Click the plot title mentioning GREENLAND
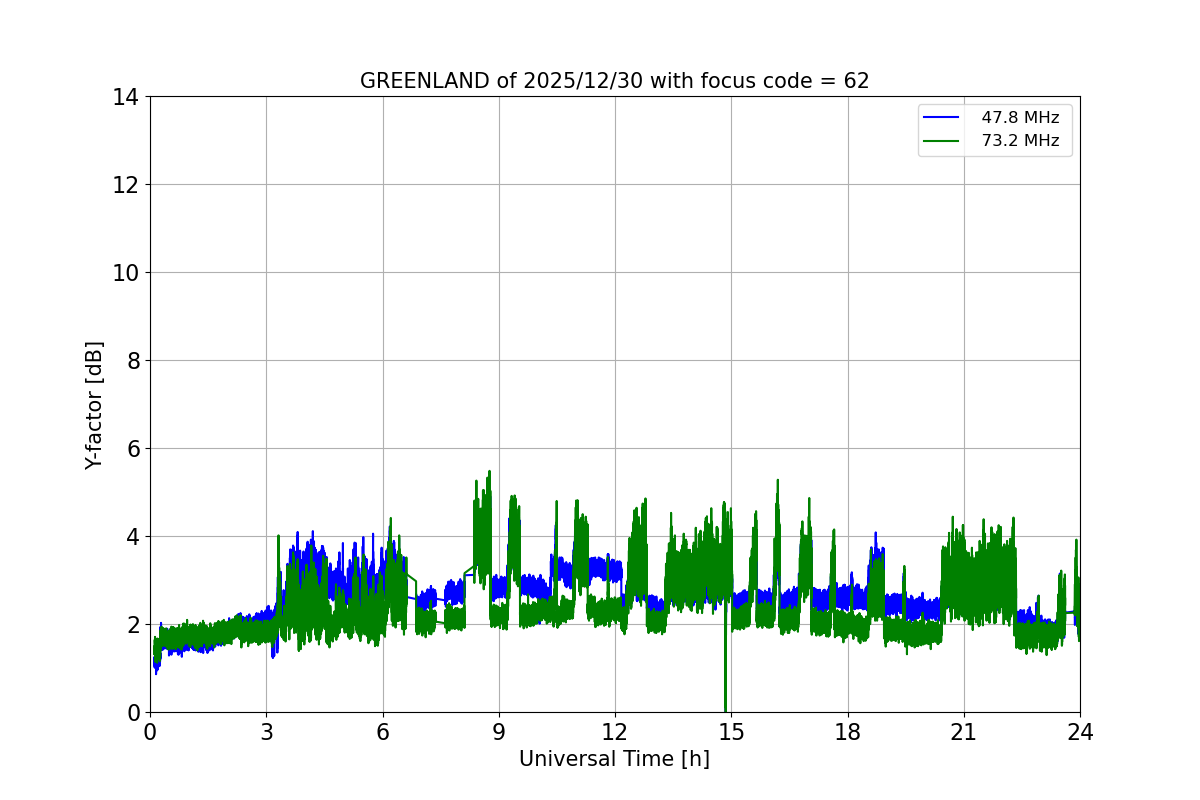Screen dimensions: 1200x800 (614, 81)
